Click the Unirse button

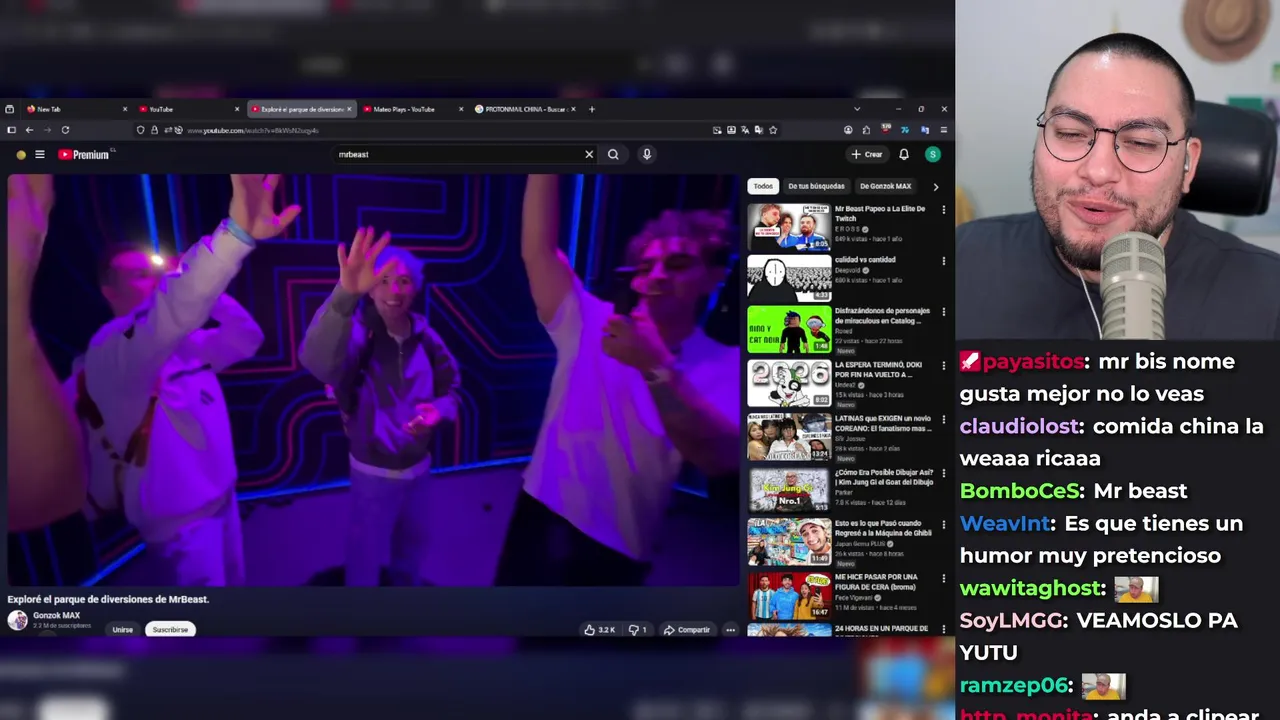[x=122, y=630]
